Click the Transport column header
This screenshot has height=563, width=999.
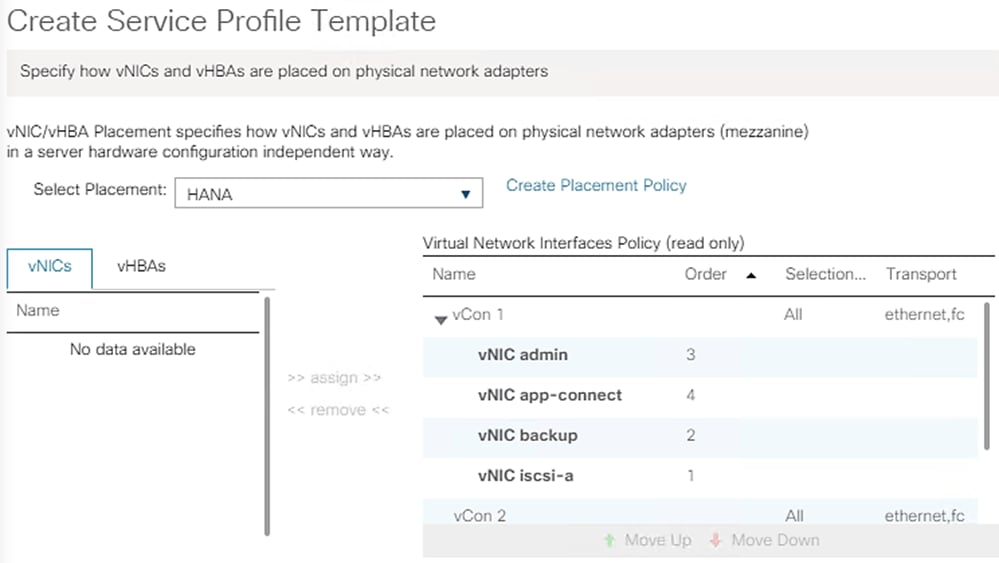921,274
